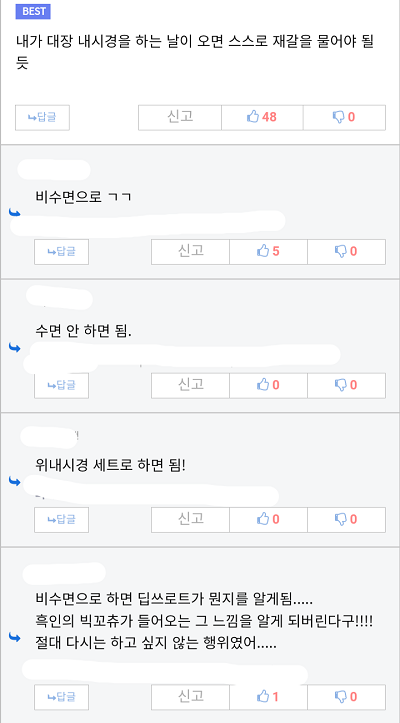Click 답글 under the BEST comment
This screenshot has height=723, width=400.
tap(42, 118)
